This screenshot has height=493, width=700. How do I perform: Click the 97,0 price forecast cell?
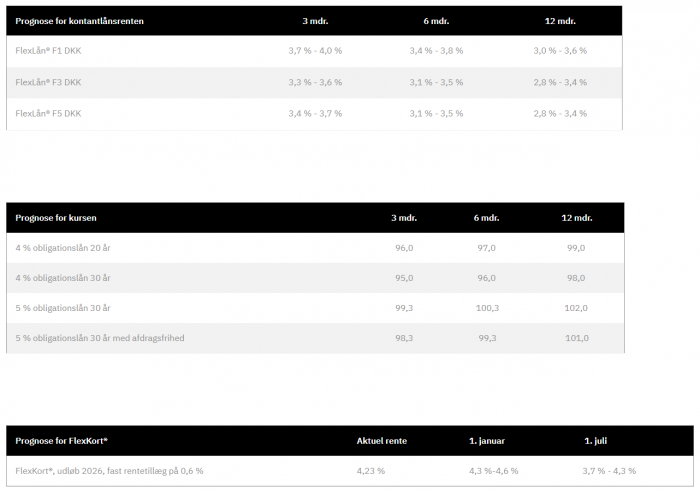point(487,248)
